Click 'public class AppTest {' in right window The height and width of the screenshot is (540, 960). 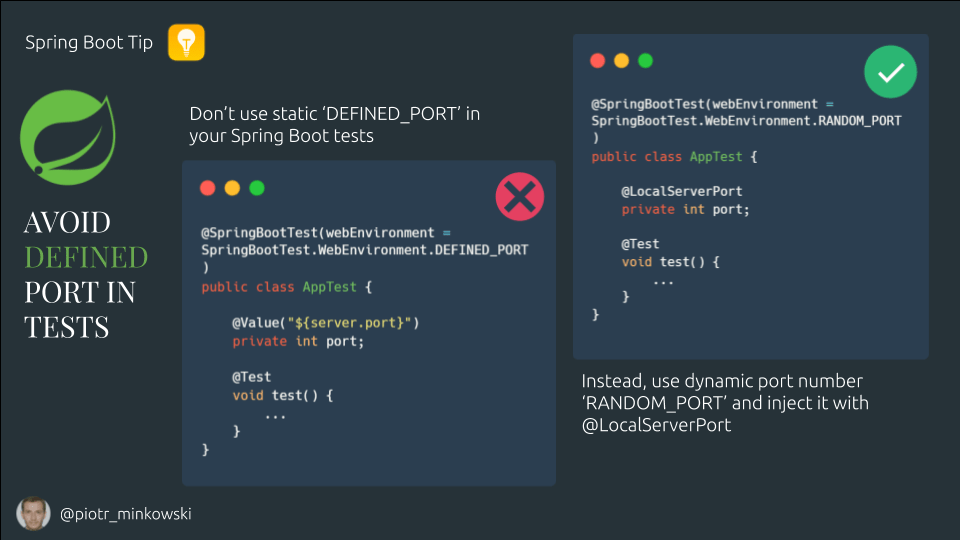pyautogui.click(x=674, y=157)
